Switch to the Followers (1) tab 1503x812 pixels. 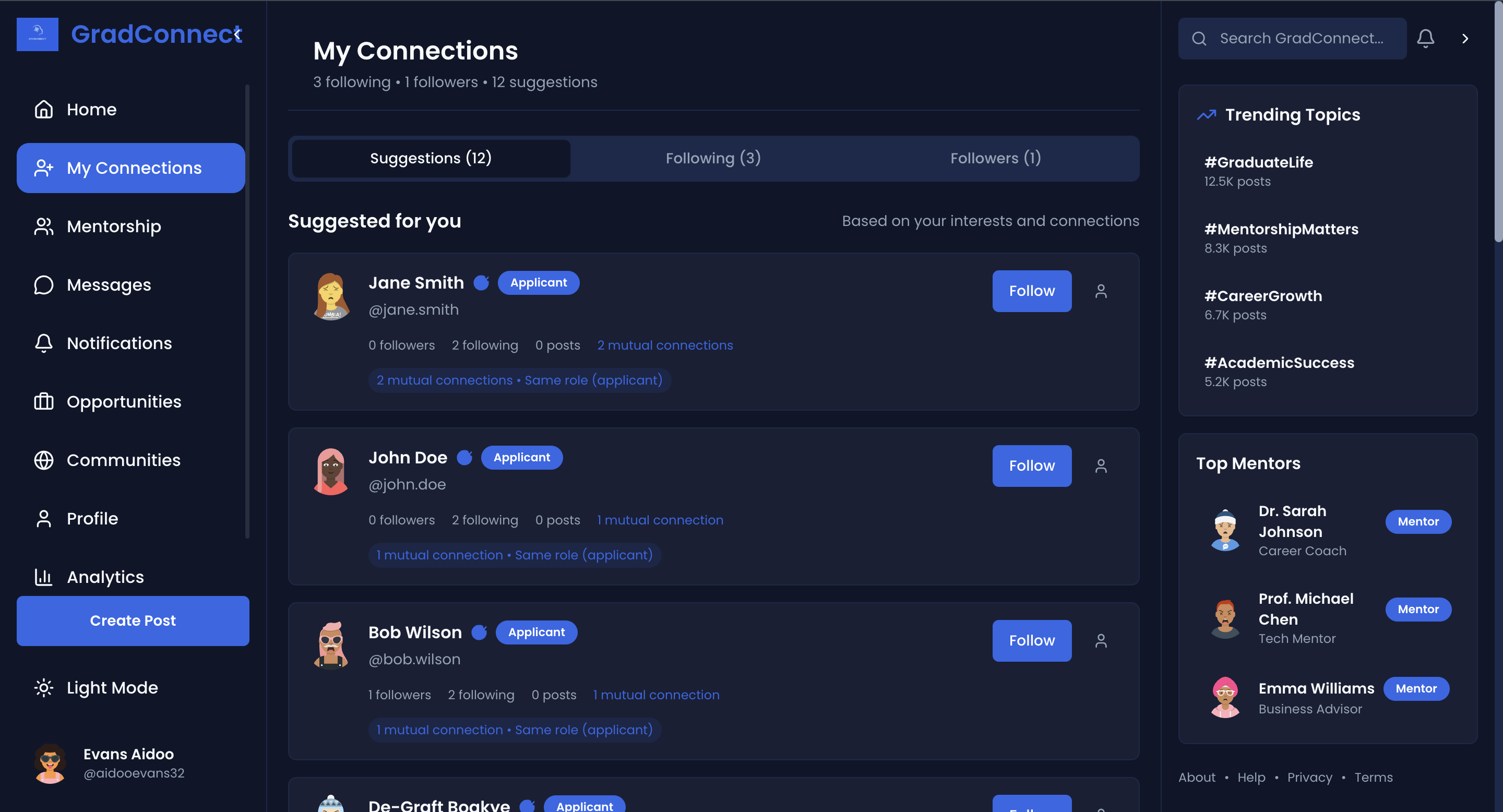pyautogui.click(x=995, y=158)
